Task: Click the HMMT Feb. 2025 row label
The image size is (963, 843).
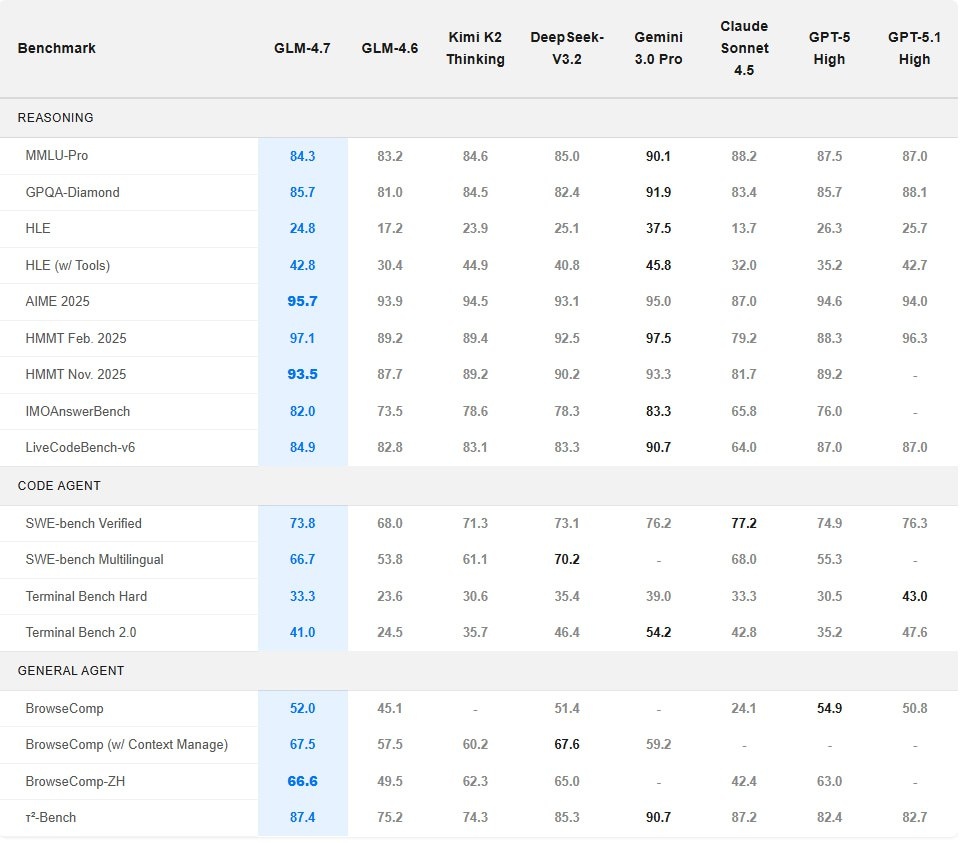Action: pyautogui.click(x=76, y=338)
